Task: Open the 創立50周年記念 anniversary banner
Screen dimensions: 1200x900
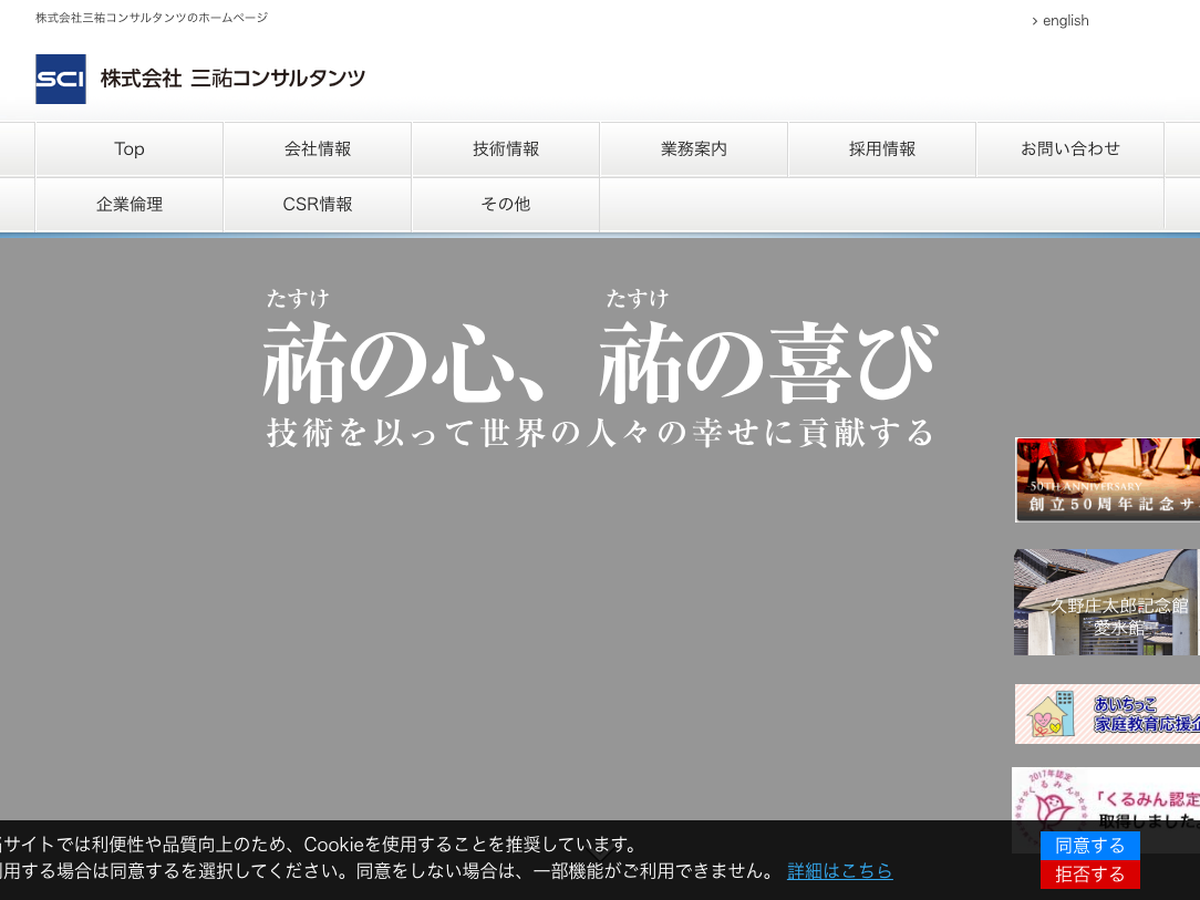Action: click(x=1107, y=480)
